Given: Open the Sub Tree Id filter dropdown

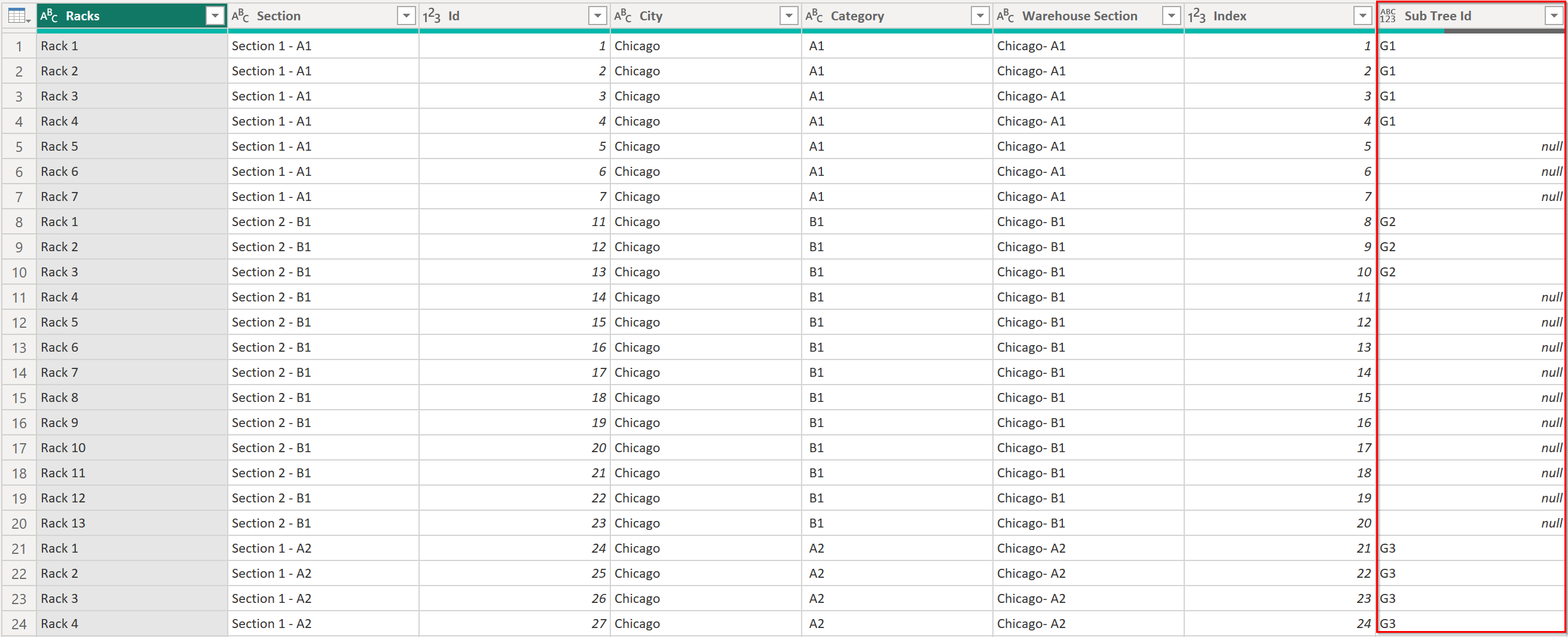Looking at the screenshot, I should 1554,16.
